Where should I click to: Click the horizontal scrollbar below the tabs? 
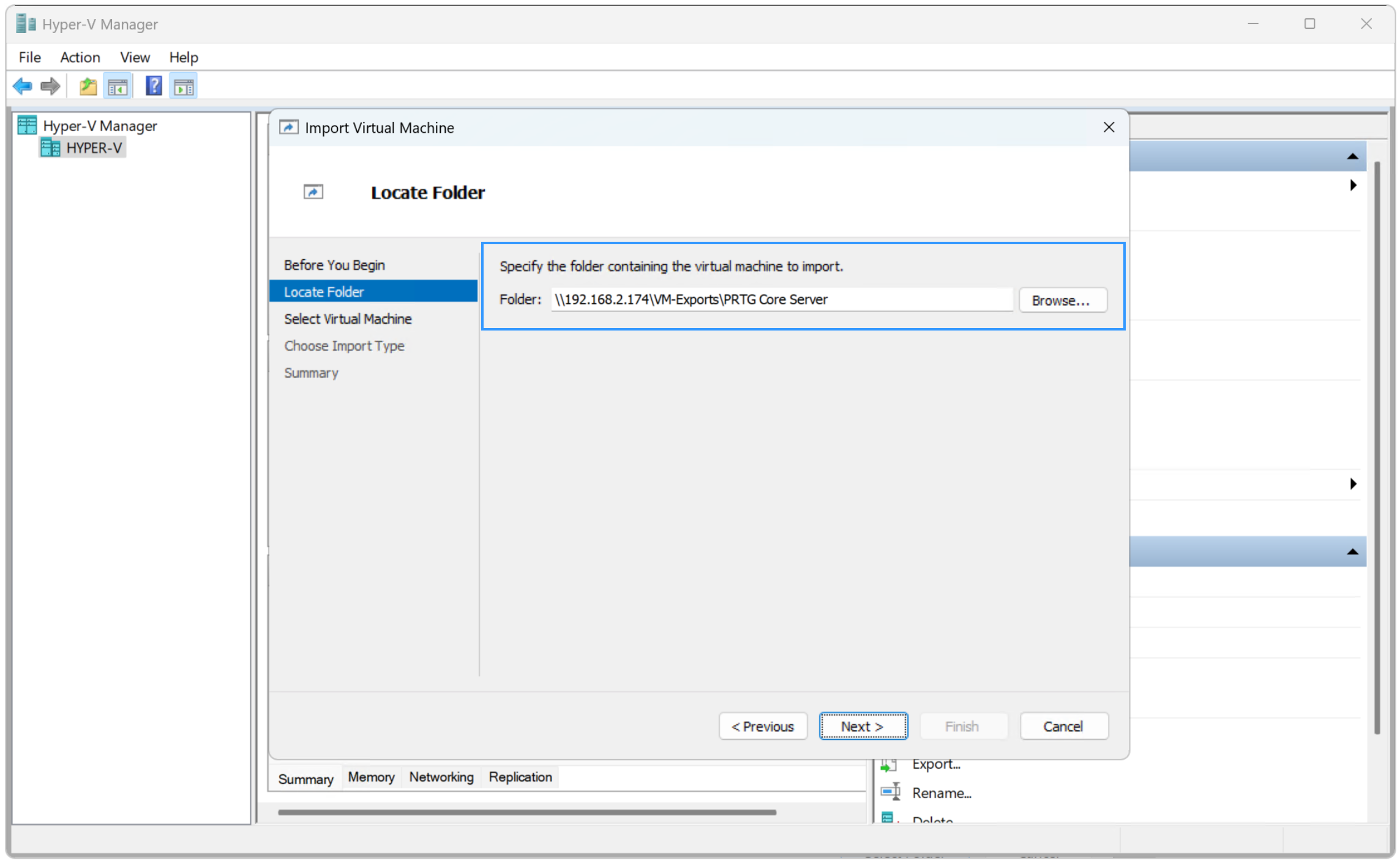526,813
